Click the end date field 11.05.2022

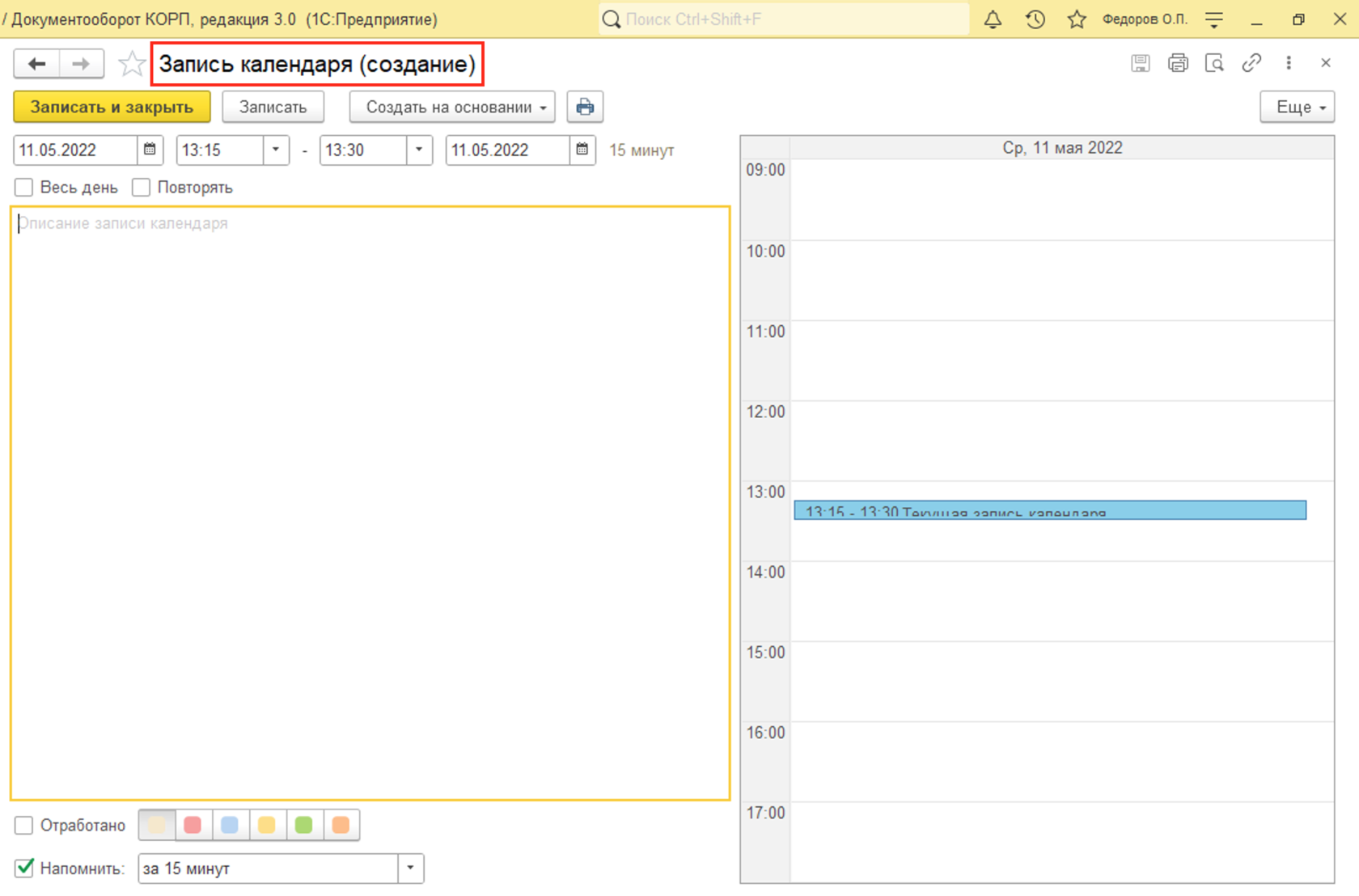507,150
